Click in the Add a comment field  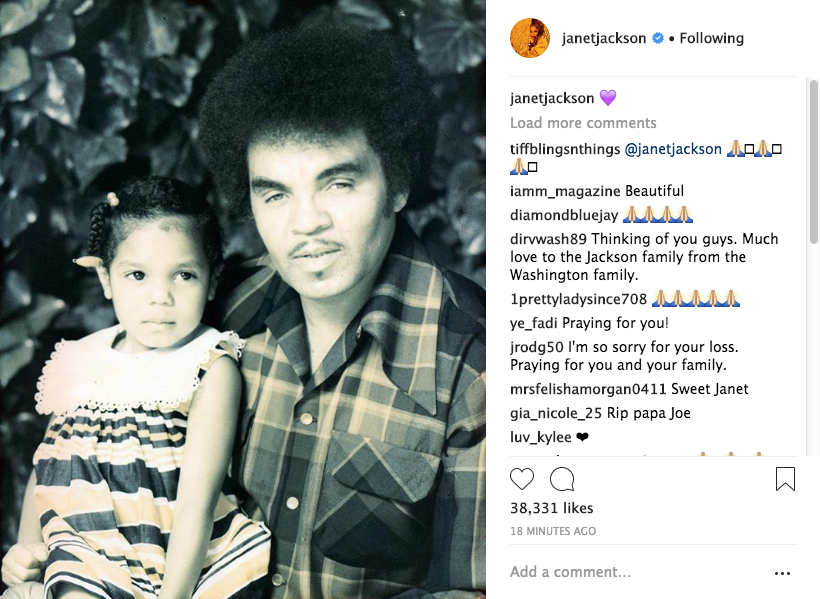tap(630, 572)
